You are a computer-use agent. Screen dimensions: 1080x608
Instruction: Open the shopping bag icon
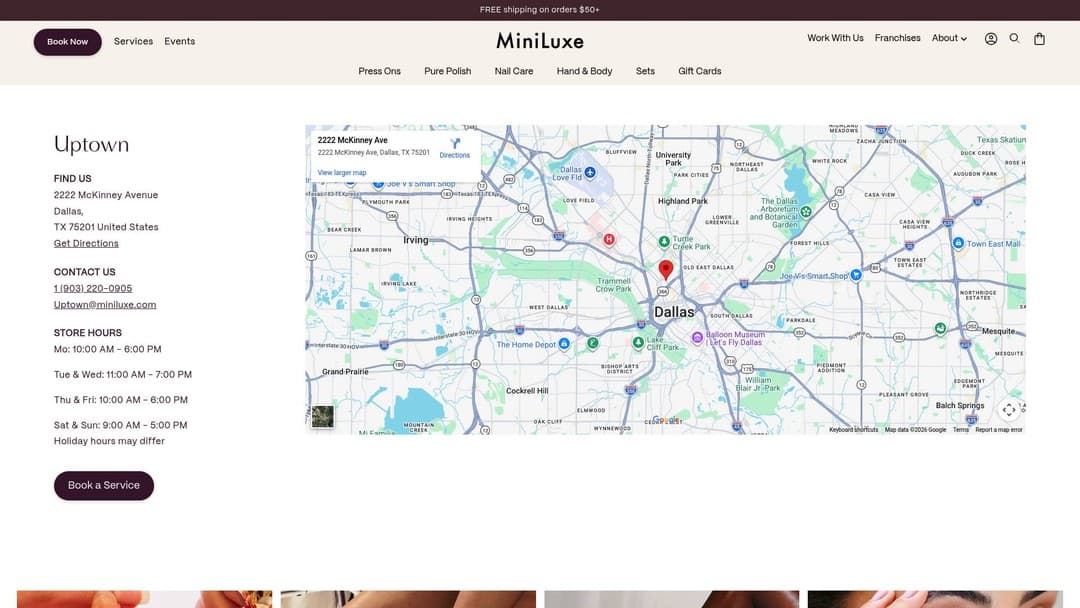[x=1039, y=38]
